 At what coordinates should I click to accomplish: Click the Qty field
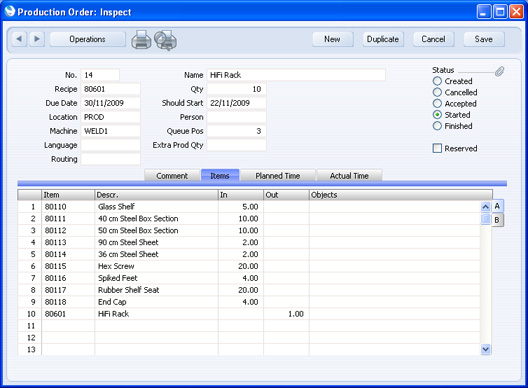tap(236, 89)
